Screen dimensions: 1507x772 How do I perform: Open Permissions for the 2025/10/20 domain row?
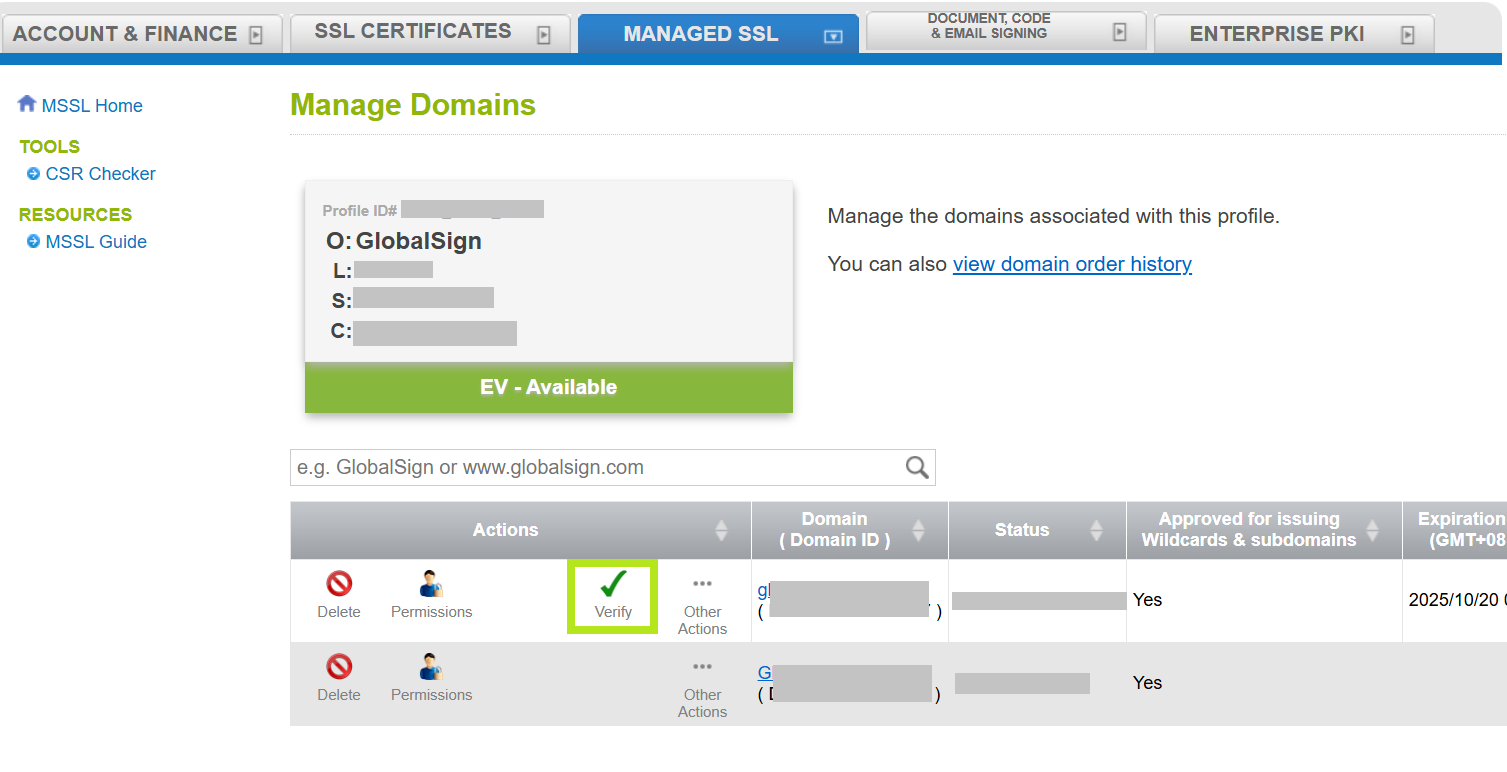tap(431, 595)
